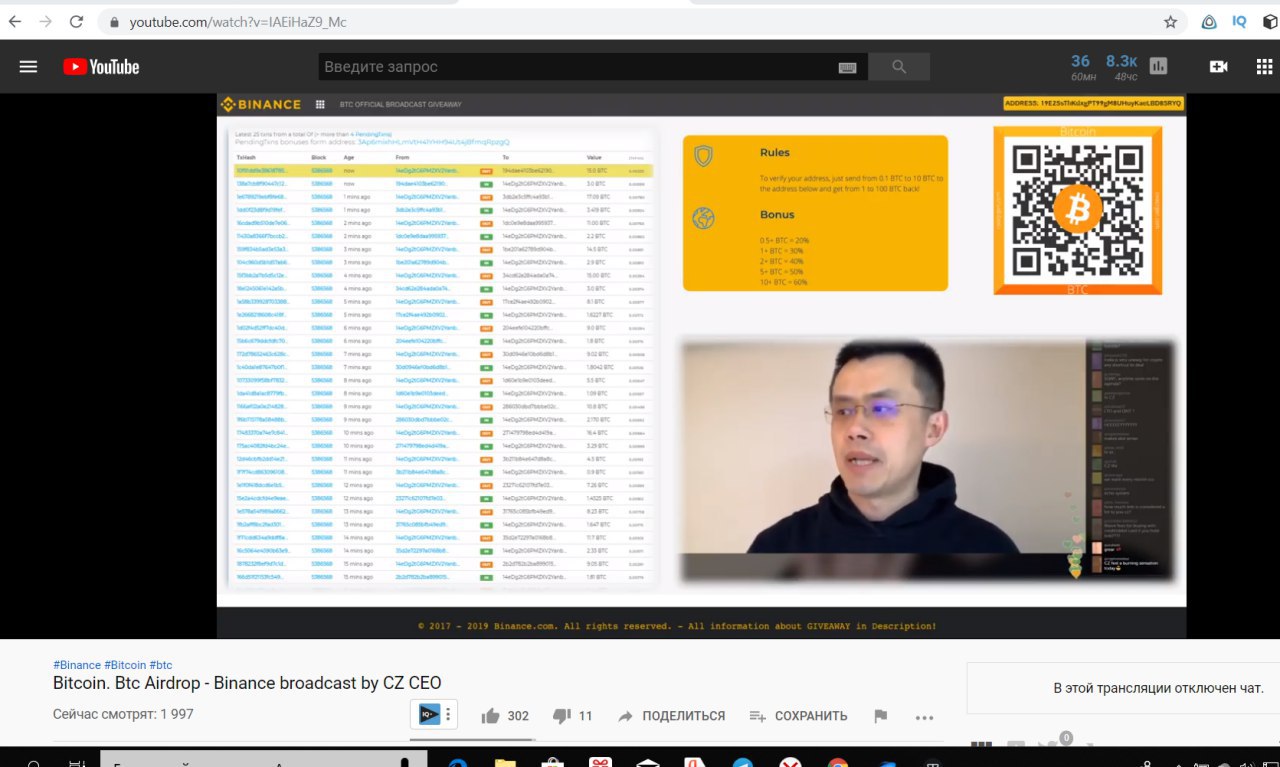
Task: Open the #btc hashtag link
Action: click(161, 665)
